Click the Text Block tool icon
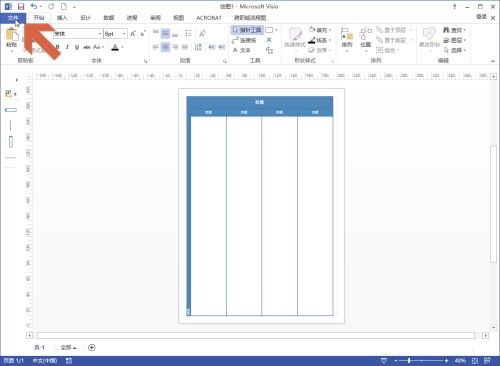The image size is (500, 366). (269, 50)
